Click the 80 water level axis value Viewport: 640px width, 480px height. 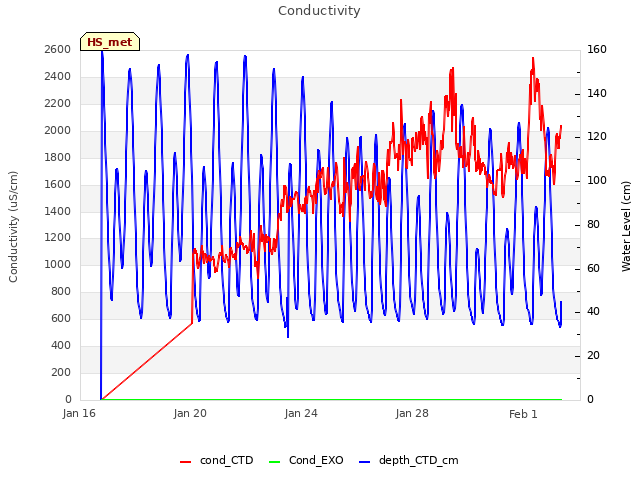[593, 224]
